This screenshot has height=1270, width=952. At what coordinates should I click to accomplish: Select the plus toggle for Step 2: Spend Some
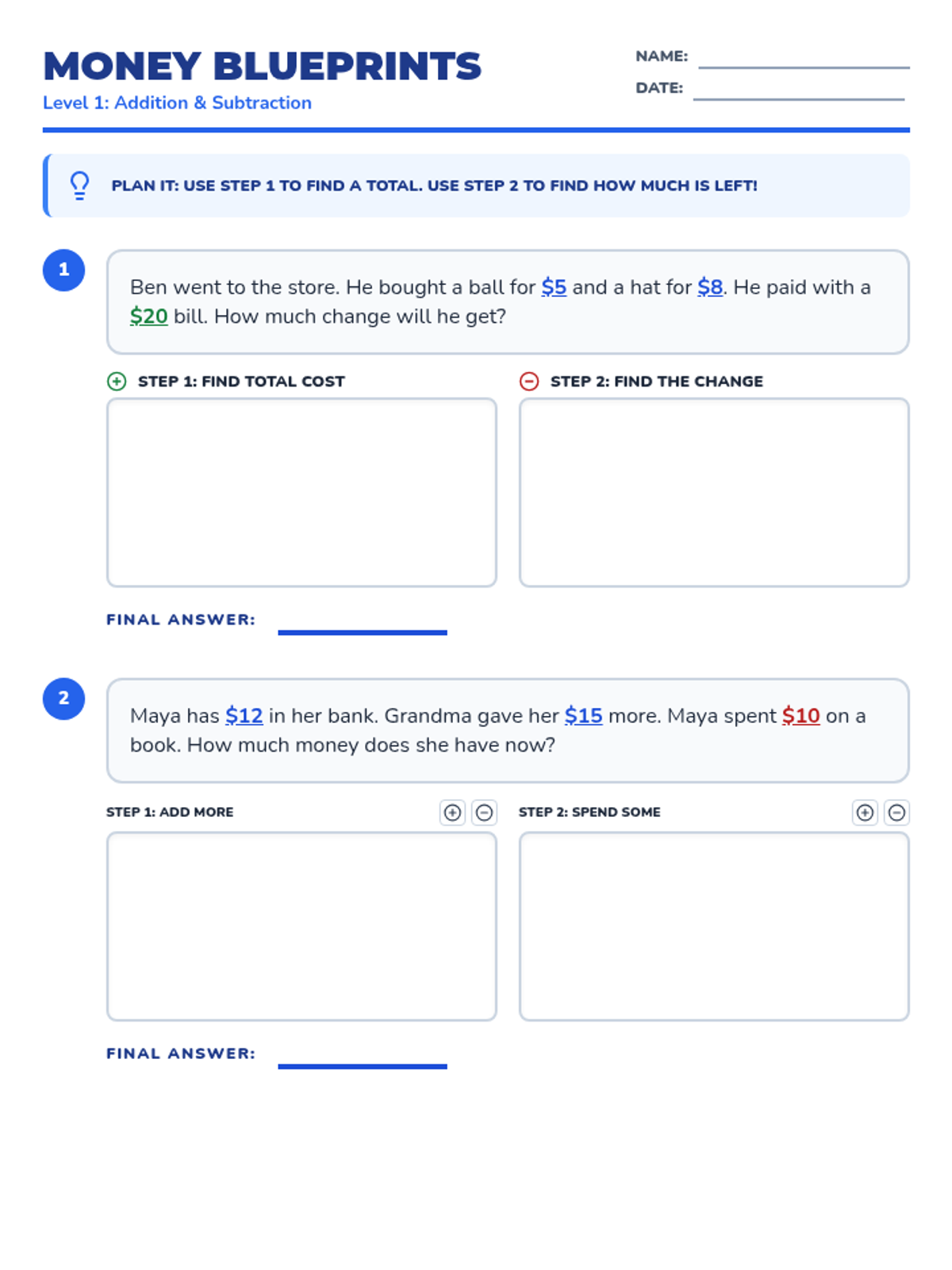click(x=865, y=812)
